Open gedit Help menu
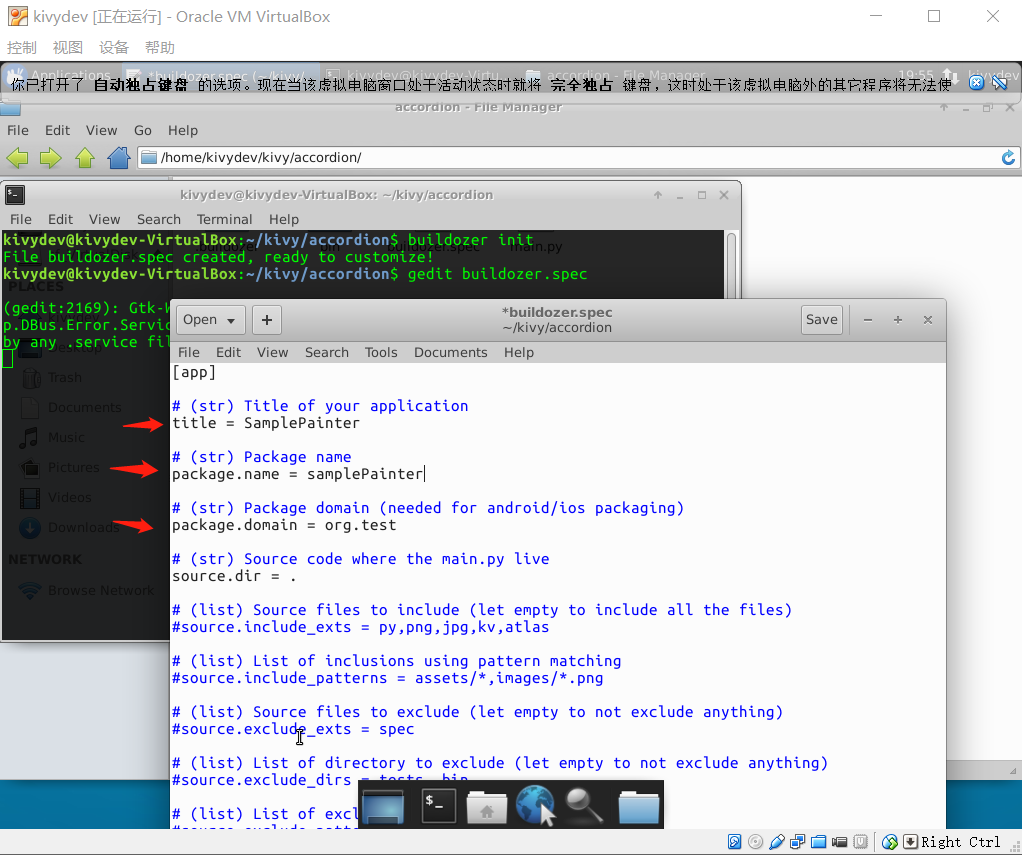 click(519, 353)
